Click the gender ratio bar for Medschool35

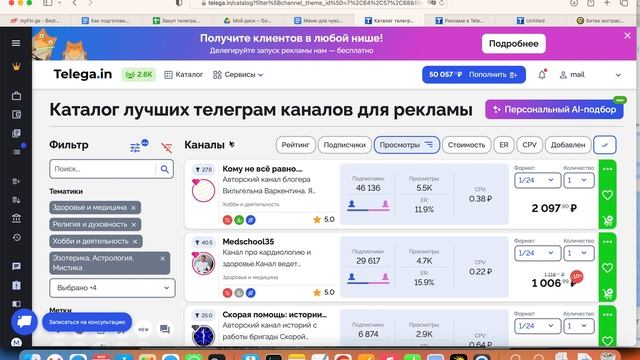point(368,282)
